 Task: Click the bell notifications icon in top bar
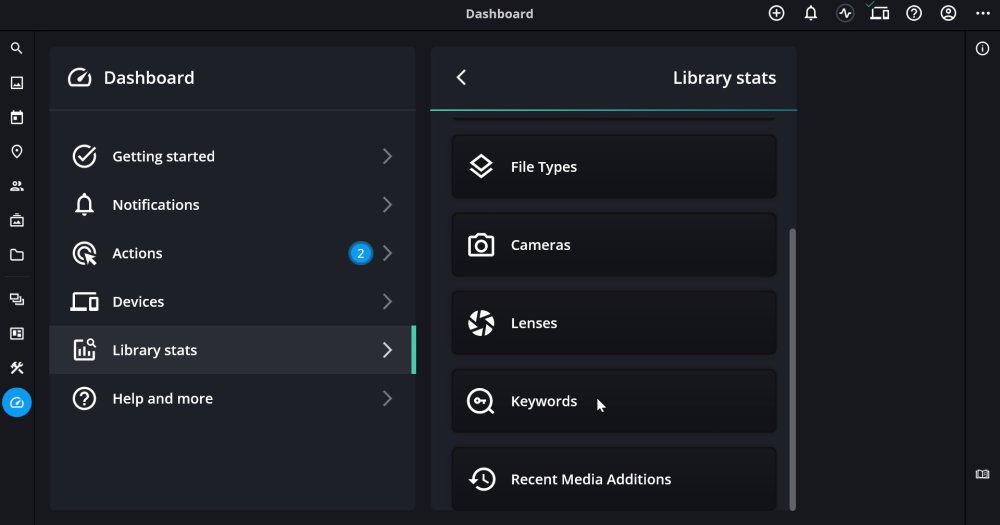click(811, 13)
